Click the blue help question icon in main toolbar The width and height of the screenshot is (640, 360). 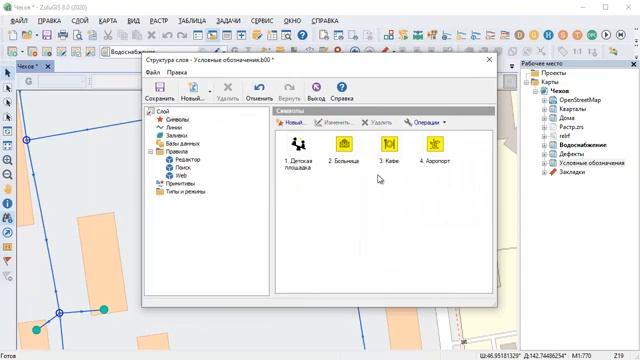click(302, 35)
